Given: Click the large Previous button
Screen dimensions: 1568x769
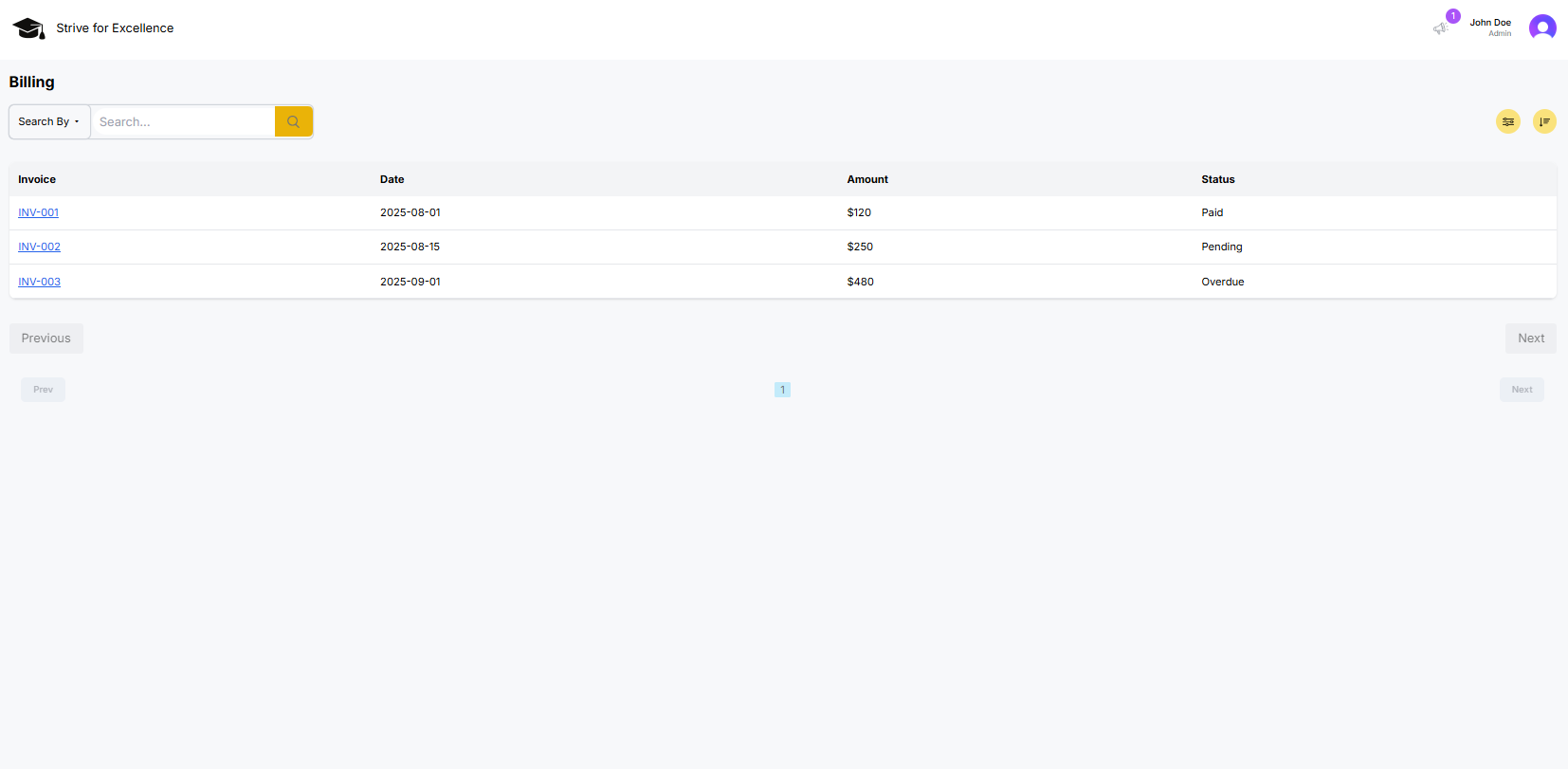Looking at the screenshot, I should coord(46,339).
